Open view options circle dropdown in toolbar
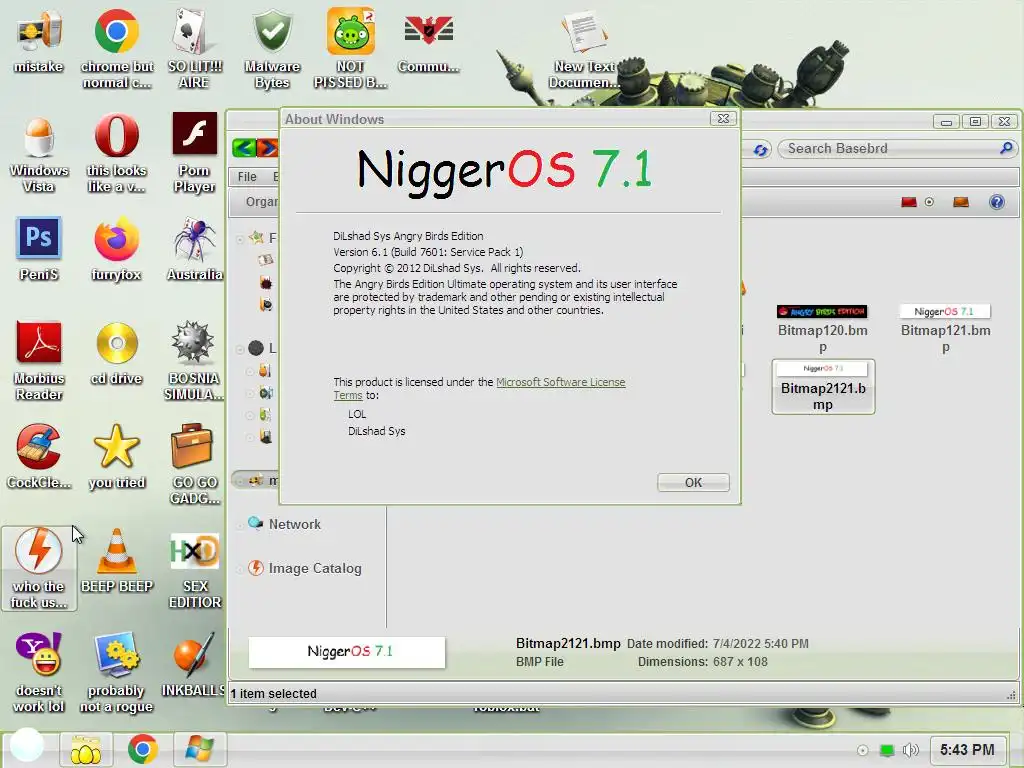Viewport: 1024px width, 768px height. pyautogui.click(x=929, y=202)
